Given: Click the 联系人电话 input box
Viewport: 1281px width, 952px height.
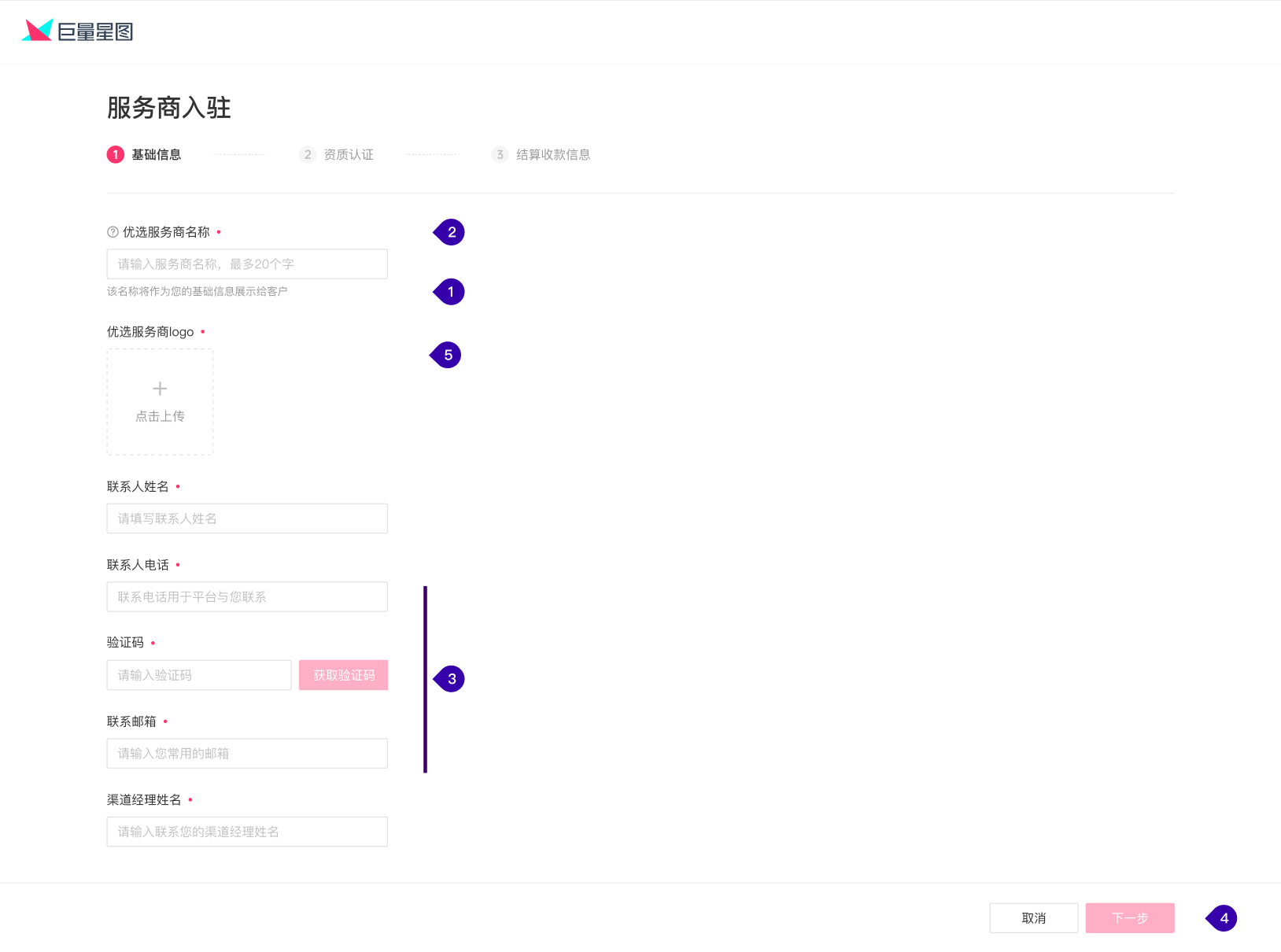Looking at the screenshot, I should (x=247, y=597).
